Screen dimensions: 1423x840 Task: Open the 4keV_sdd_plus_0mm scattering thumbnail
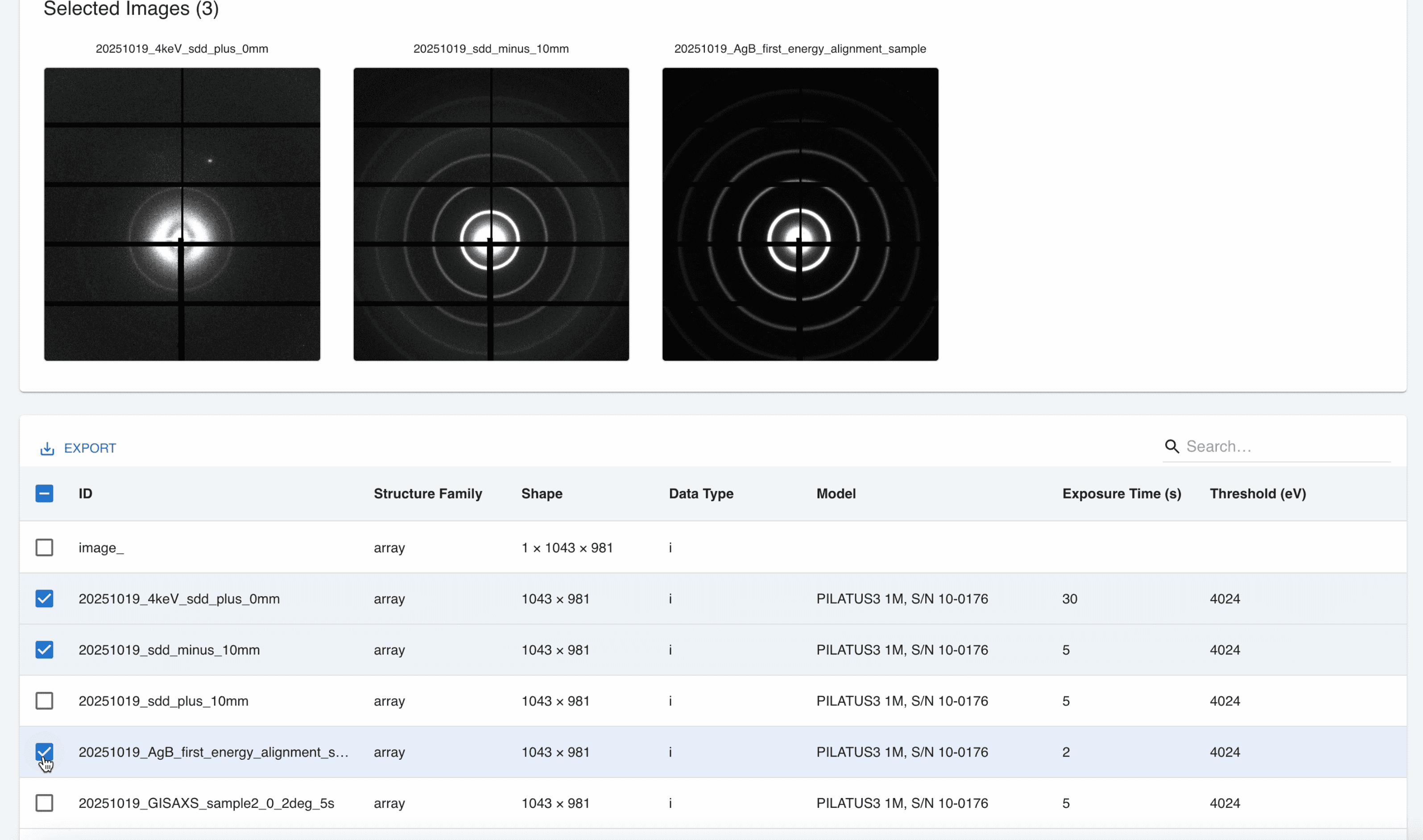point(182,214)
